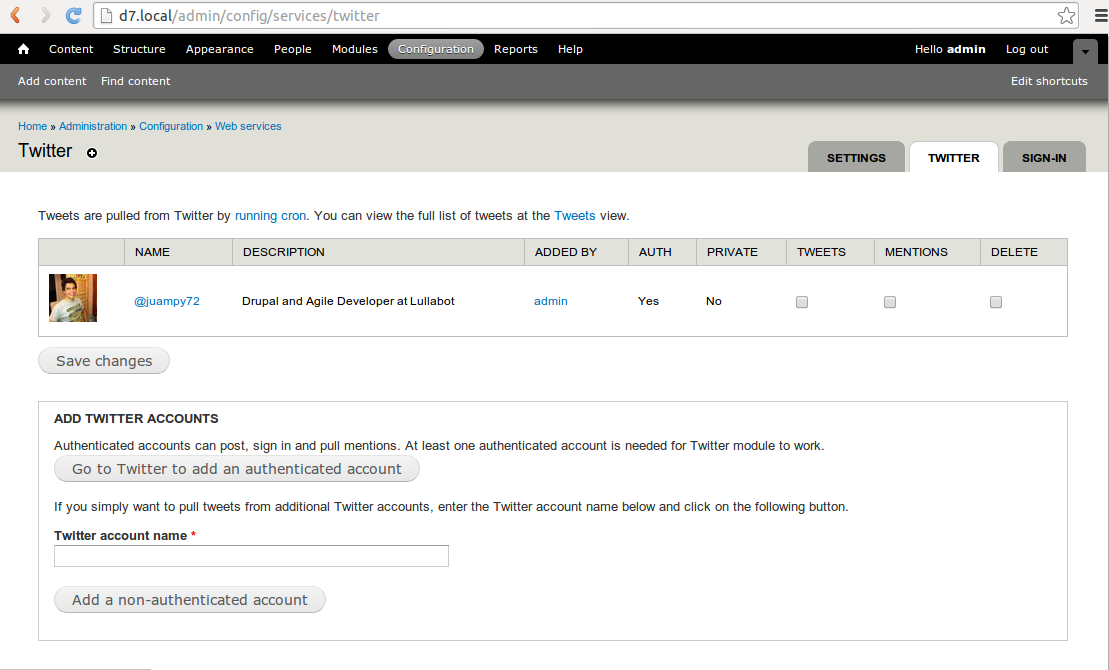Image resolution: width=1109 pixels, height=670 pixels.
Task: Open the Structure admin menu
Action: click(x=139, y=49)
